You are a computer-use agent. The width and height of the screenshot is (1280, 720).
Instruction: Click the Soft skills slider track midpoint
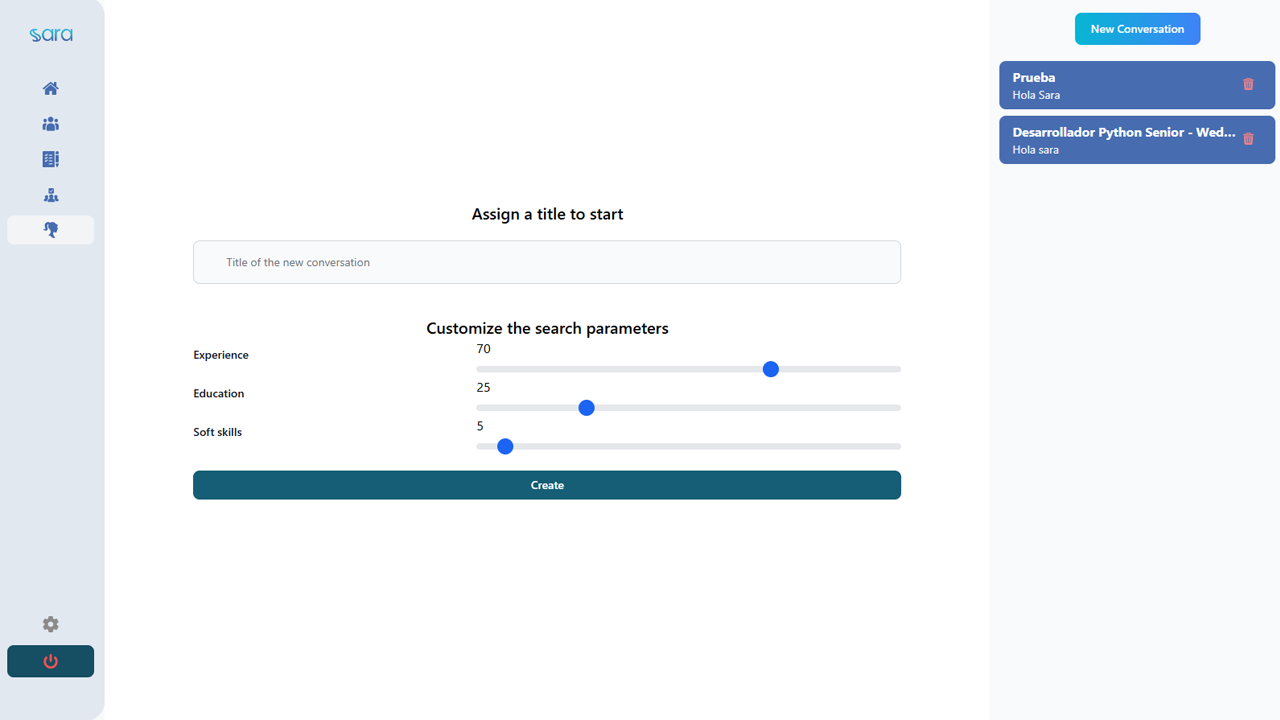point(689,446)
